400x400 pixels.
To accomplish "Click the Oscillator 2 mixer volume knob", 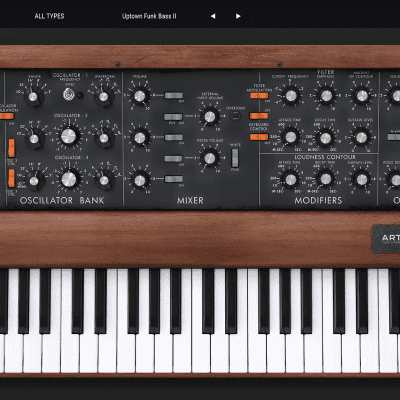I will coord(140,138).
